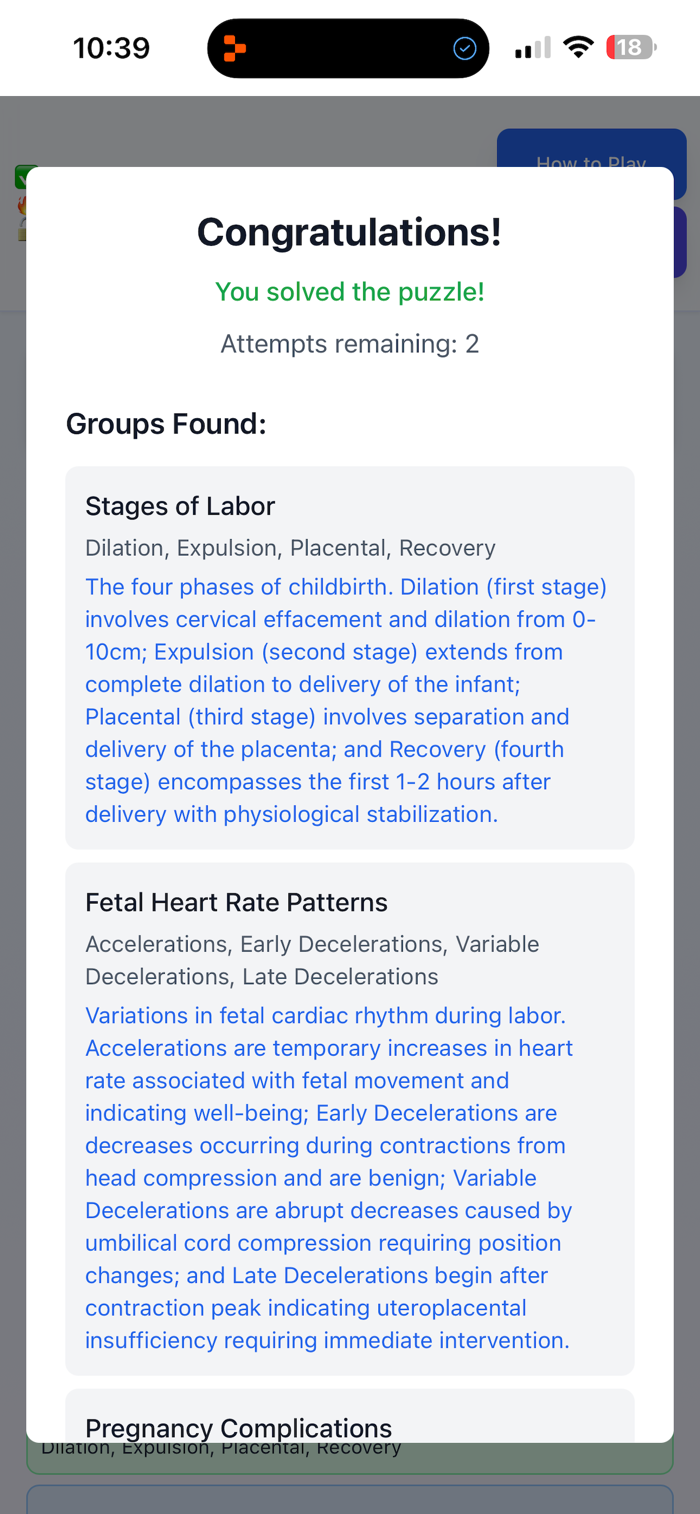Tap the blue Stages of Labor explanation text
Image resolution: width=700 pixels, height=1514 pixels.
[x=345, y=700]
